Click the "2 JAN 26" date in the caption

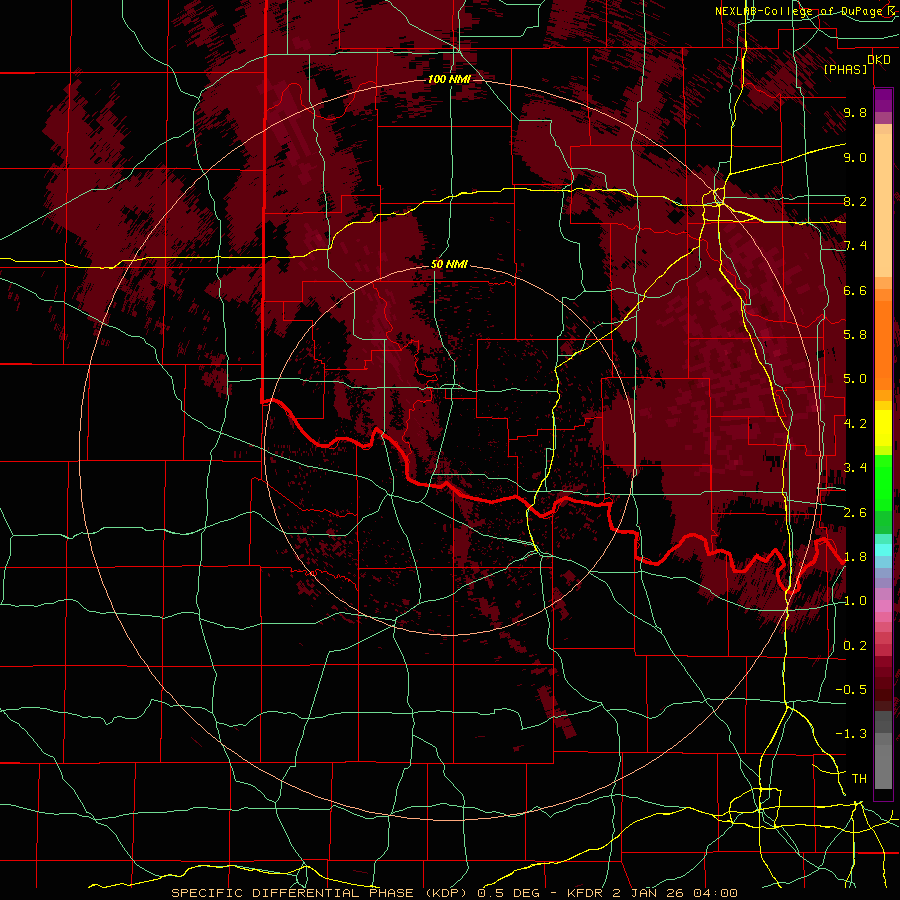tap(647, 893)
